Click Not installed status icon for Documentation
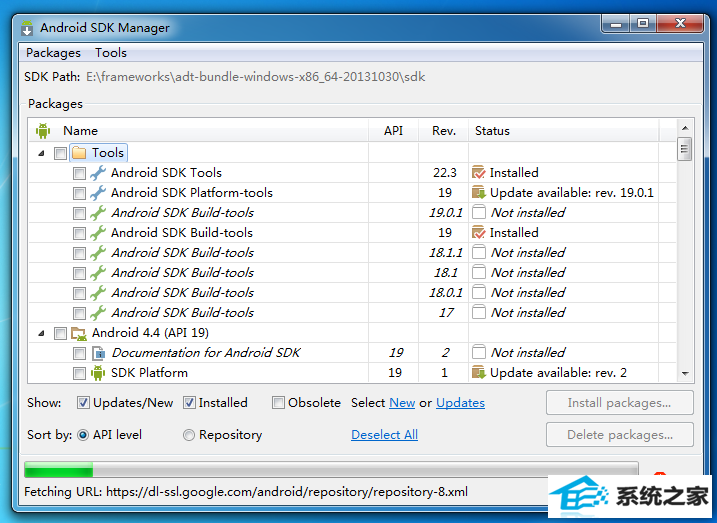717x523 pixels. pyautogui.click(x=478, y=352)
